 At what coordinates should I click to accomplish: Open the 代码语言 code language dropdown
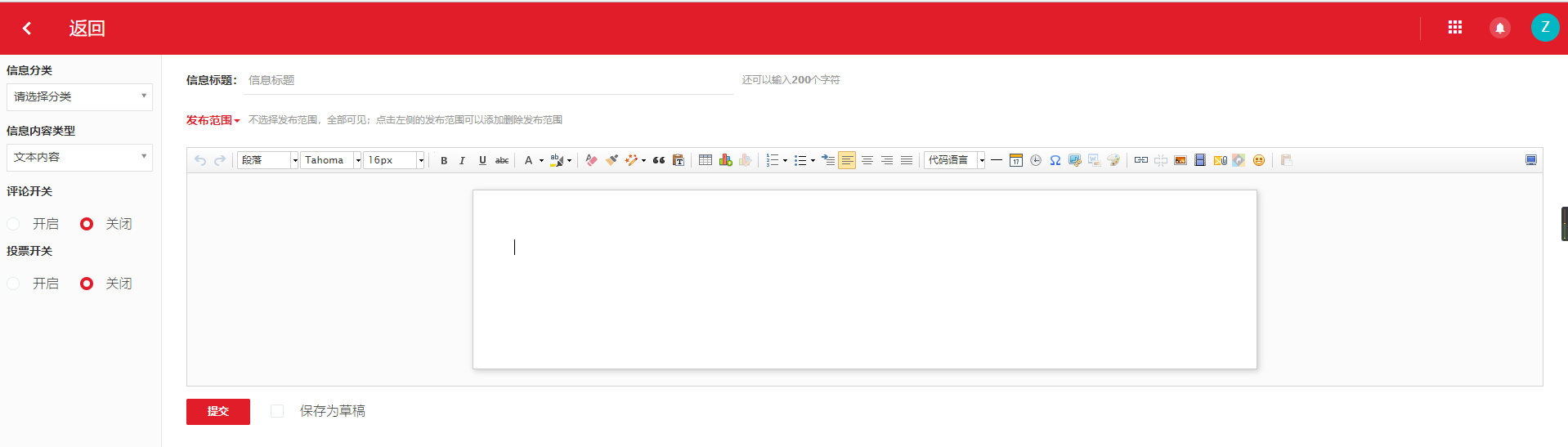(x=955, y=160)
